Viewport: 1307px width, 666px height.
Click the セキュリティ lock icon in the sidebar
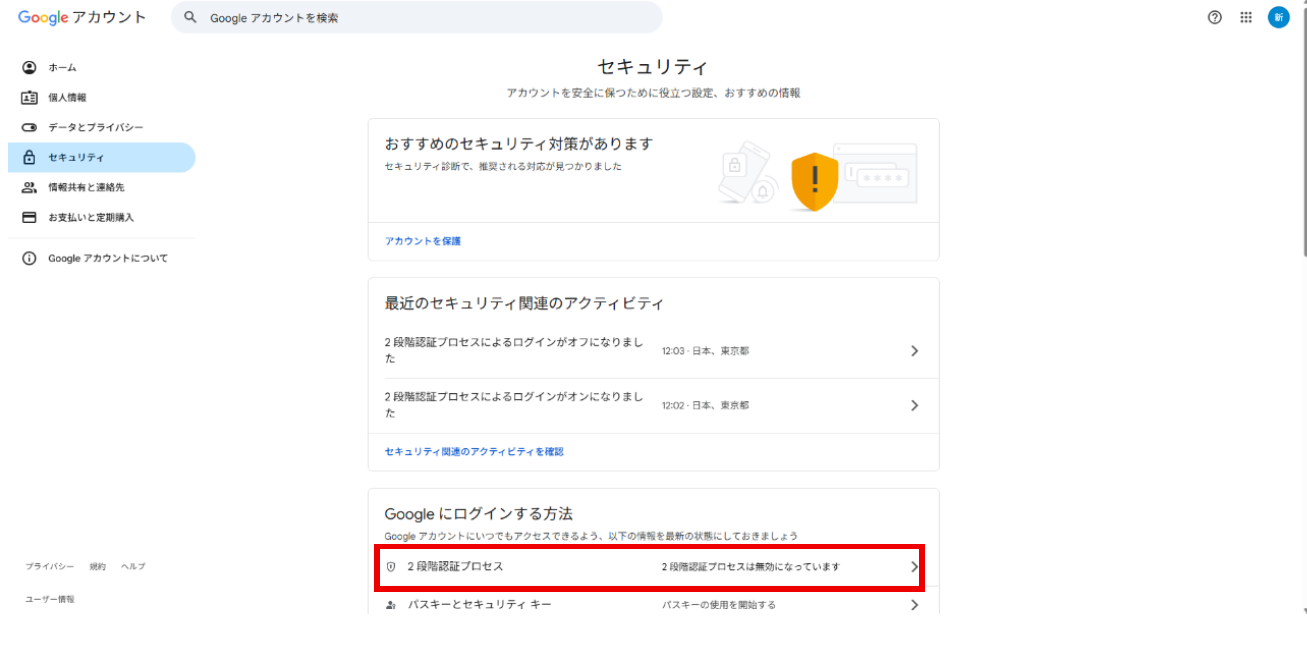pos(29,157)
